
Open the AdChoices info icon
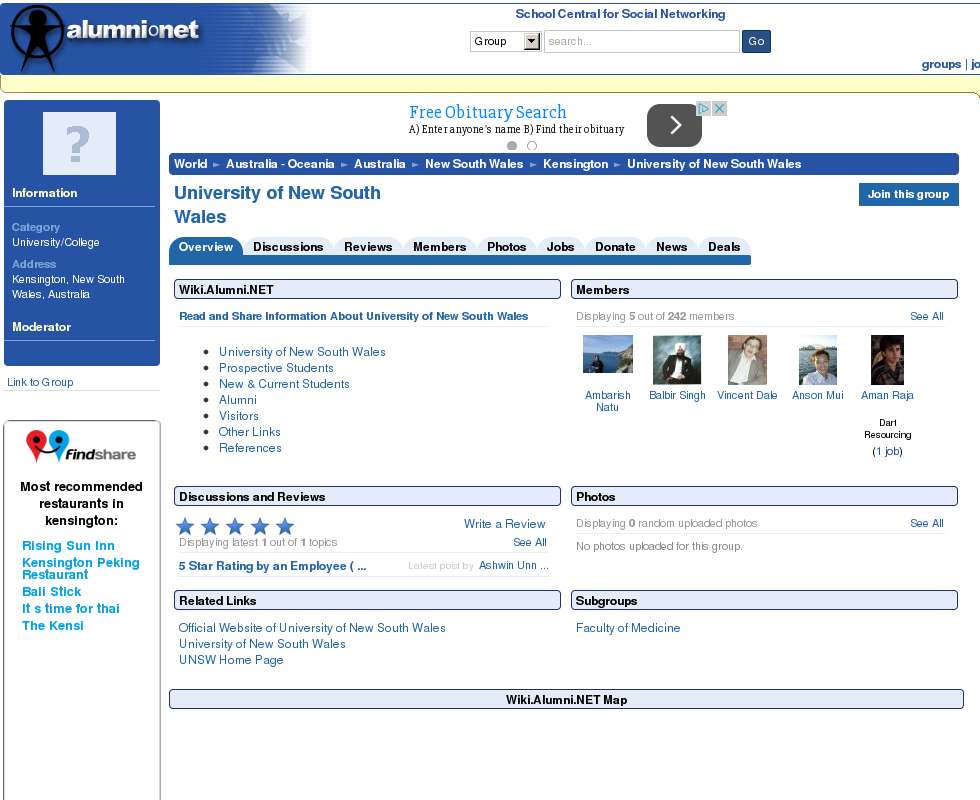703,109
